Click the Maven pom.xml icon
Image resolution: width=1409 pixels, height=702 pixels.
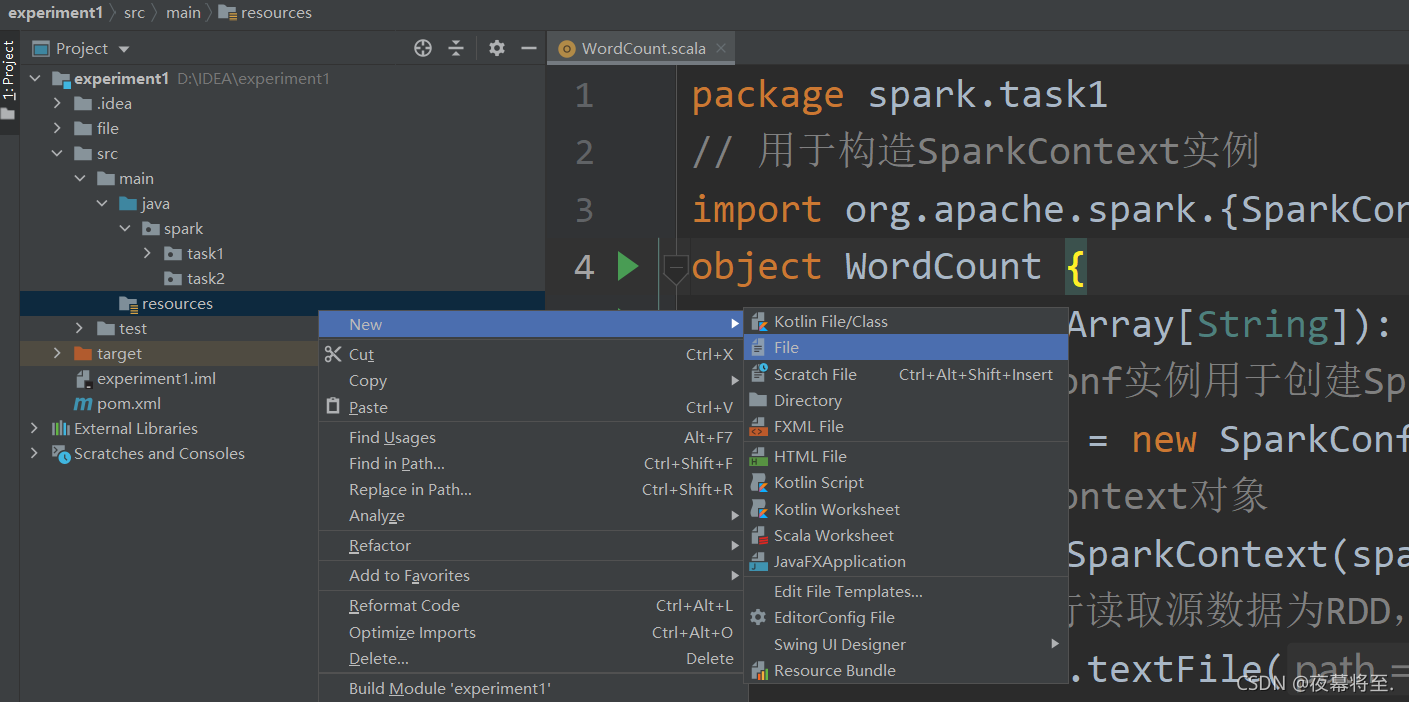[x=83, y=404]
